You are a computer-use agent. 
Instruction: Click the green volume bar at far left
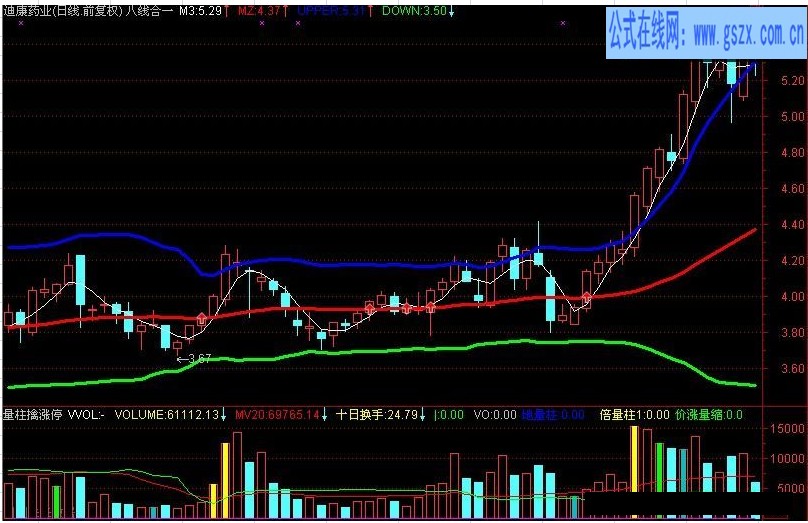pos(57,503)
